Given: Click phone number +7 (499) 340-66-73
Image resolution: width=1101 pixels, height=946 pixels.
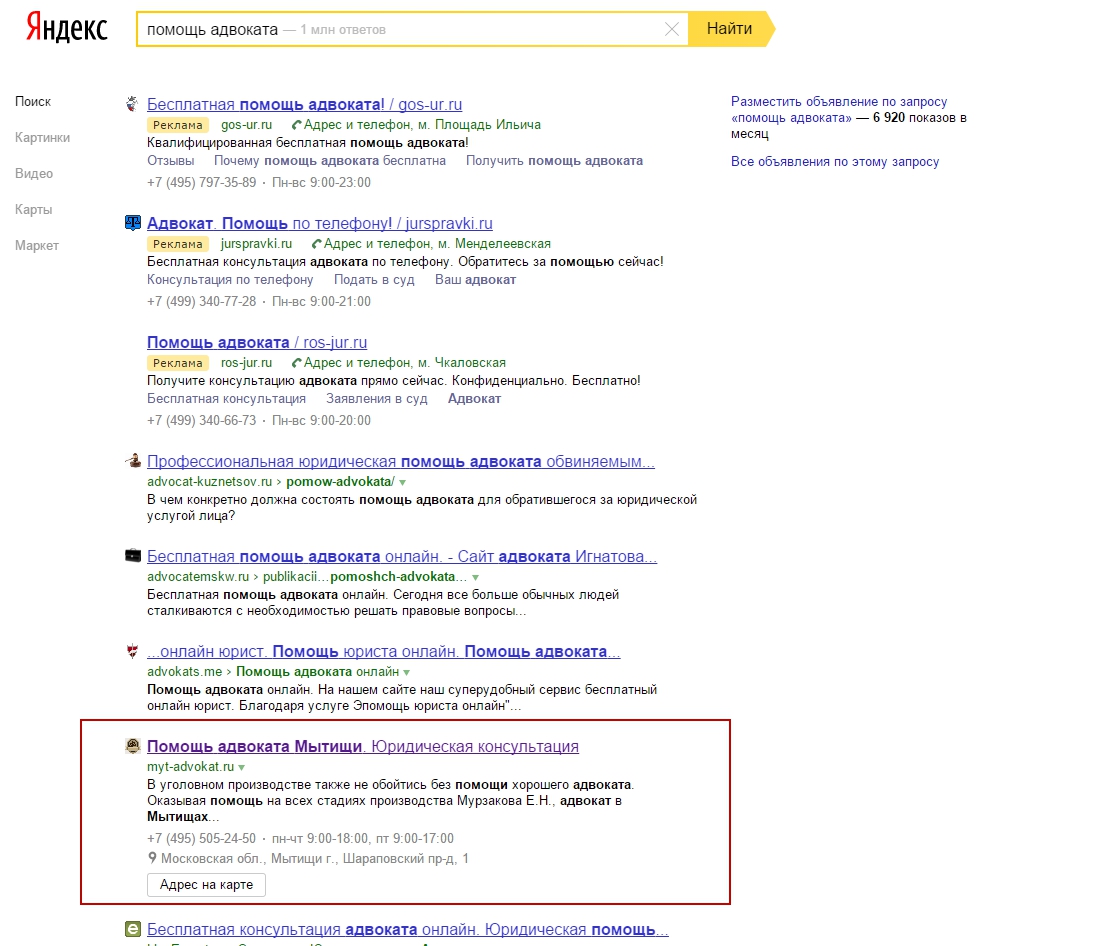Looking at the screenshot, I should 202,421.
